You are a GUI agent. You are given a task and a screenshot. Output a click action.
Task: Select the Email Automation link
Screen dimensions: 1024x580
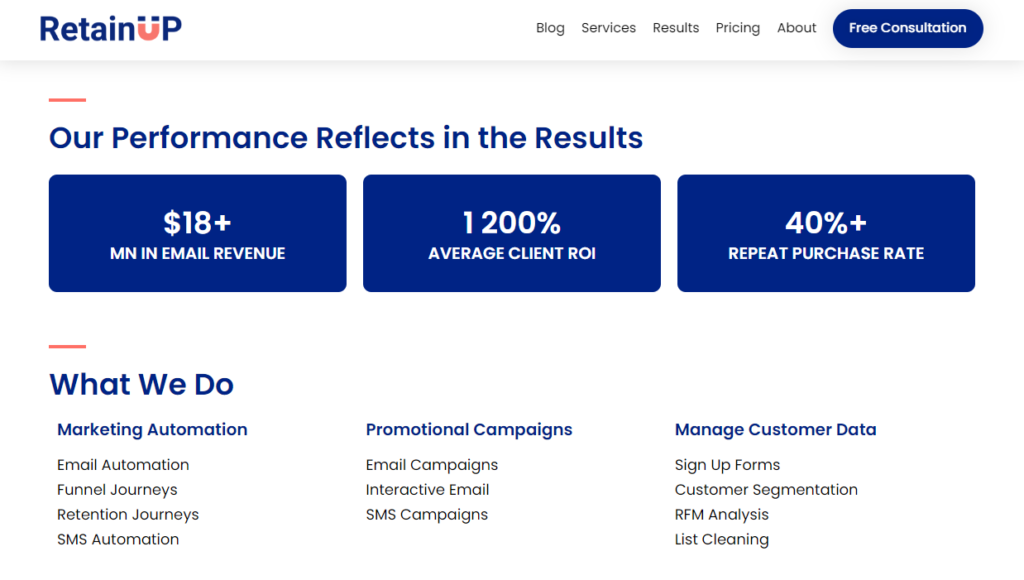coord(122,464)
